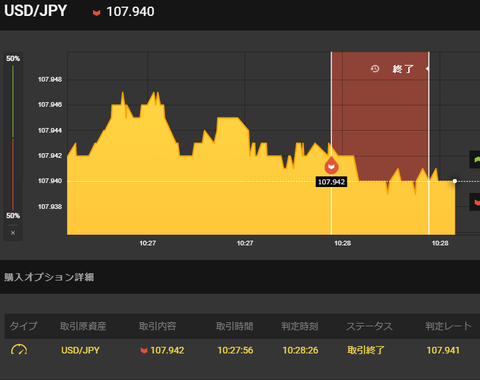480x380 pixels.
Task: Click the 購入オプション詳細 section header
Action: (49, 277)
